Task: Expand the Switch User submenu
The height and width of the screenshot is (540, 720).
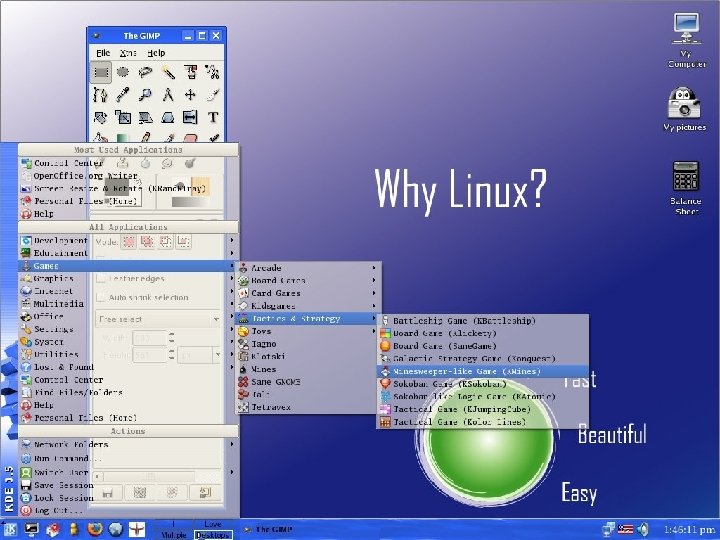Action: [128, 472]
